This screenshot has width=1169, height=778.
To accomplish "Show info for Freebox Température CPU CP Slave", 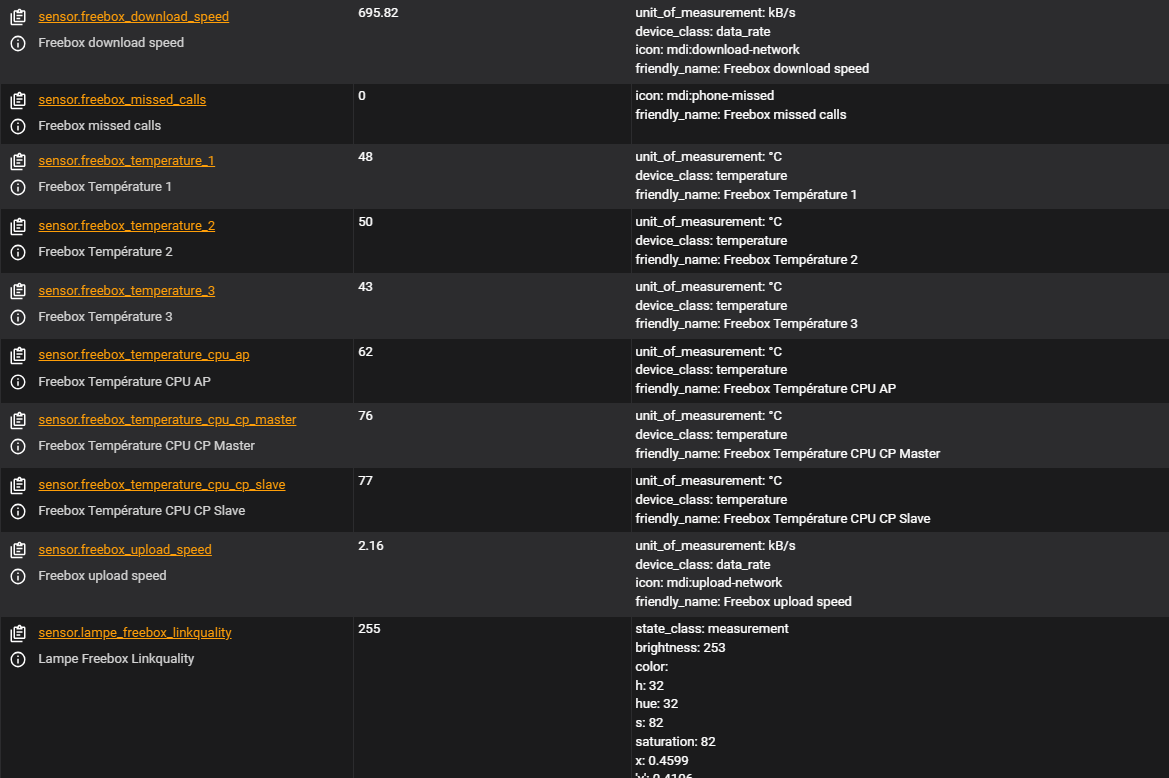I will pos(18,511).
